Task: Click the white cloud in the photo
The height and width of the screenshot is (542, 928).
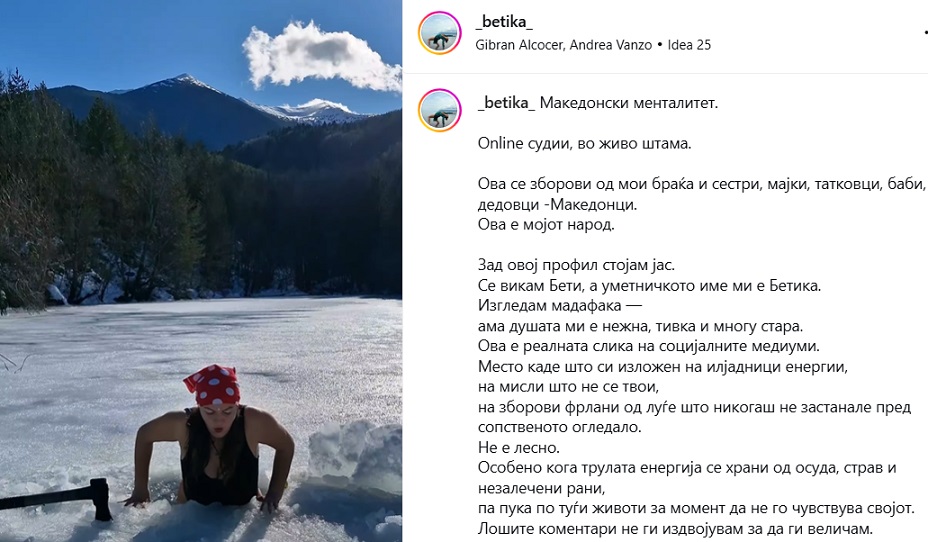Action: (x=320, y=56)
